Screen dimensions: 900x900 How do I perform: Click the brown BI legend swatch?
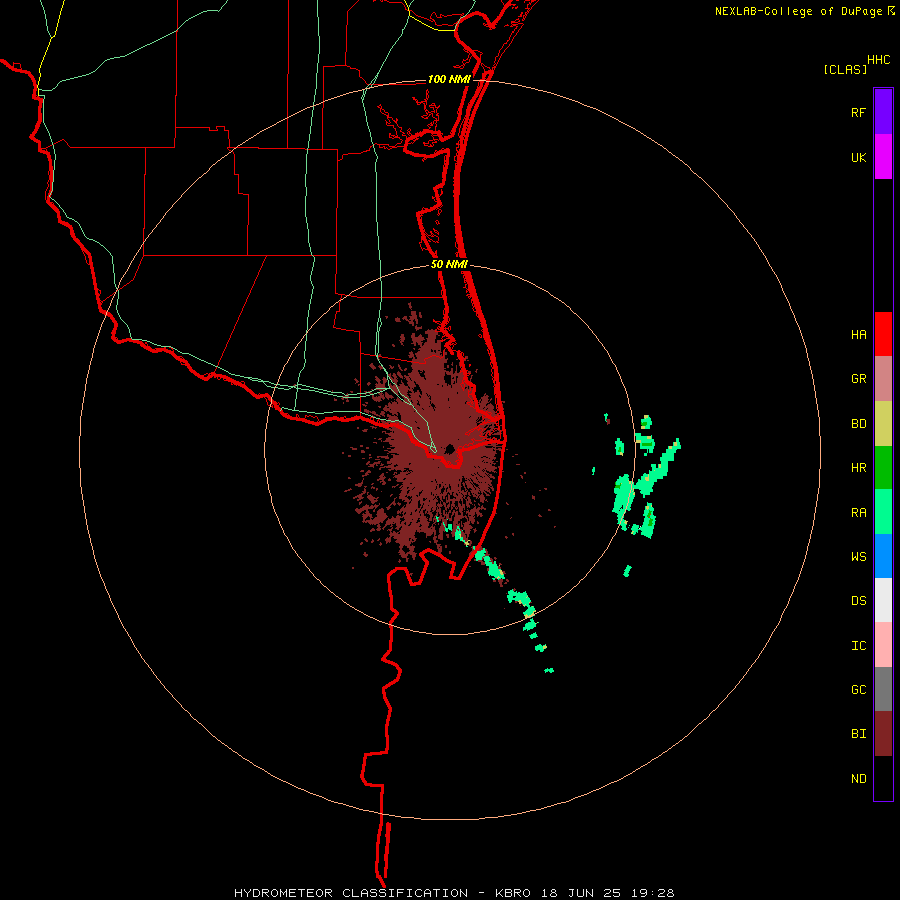coord(883,734)
